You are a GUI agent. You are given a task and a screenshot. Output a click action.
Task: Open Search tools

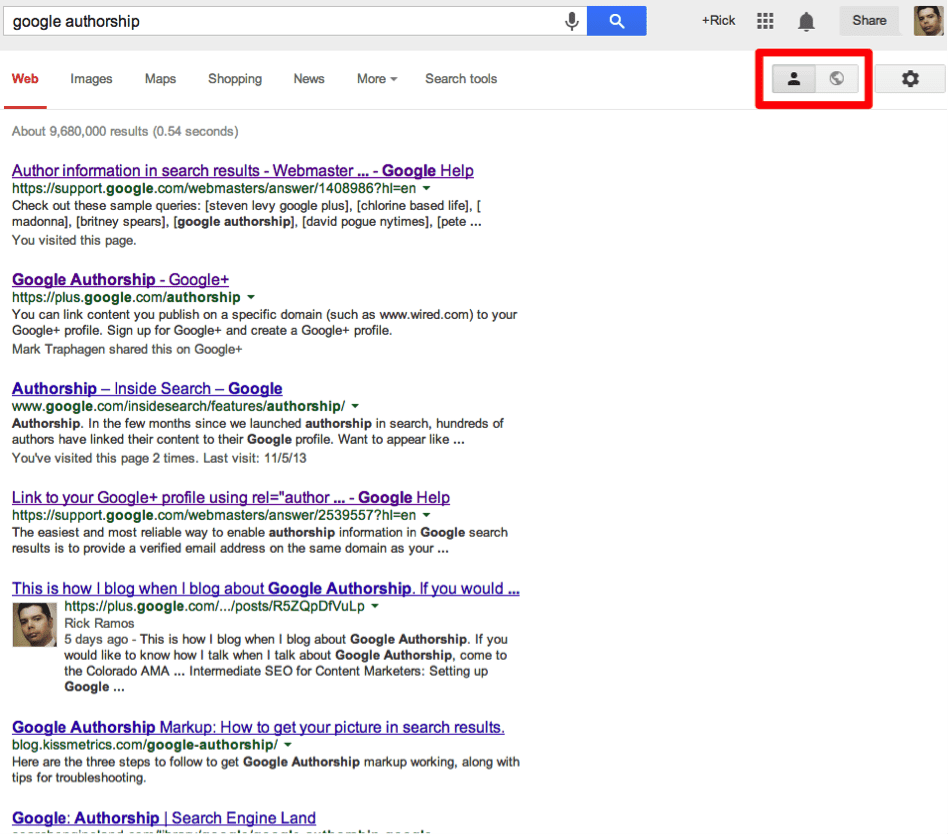coord(461,79)
